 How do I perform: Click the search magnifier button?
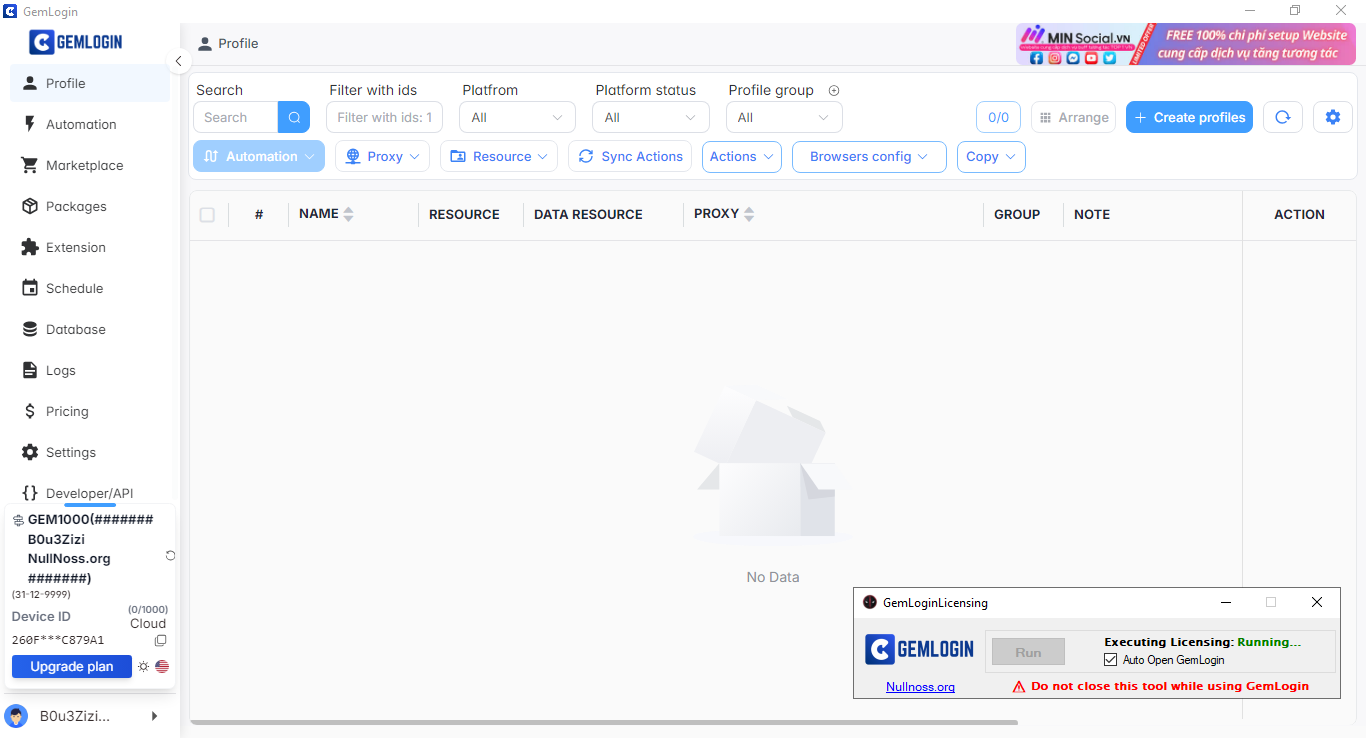294,117
